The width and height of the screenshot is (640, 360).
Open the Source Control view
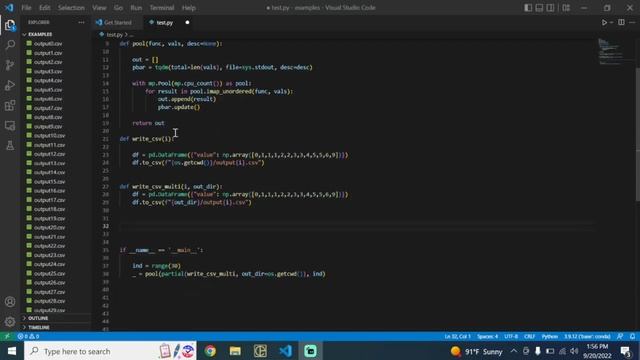[x=10, y=65]
